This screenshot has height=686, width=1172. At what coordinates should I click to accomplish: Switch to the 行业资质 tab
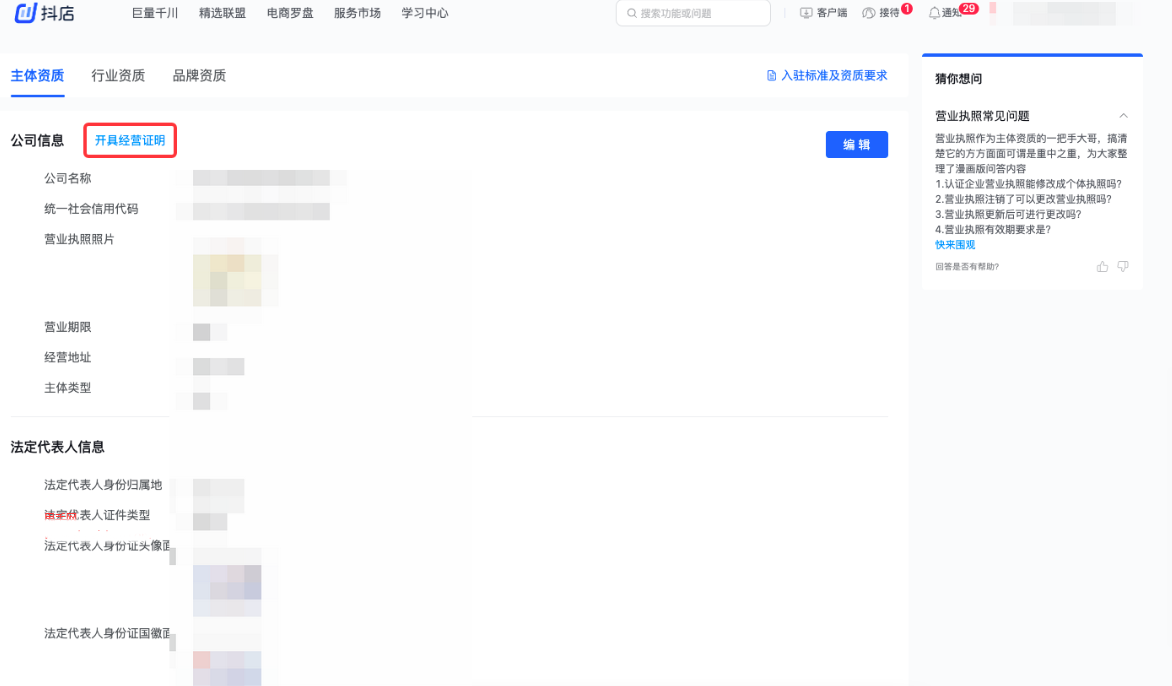[x=118, y=76]
